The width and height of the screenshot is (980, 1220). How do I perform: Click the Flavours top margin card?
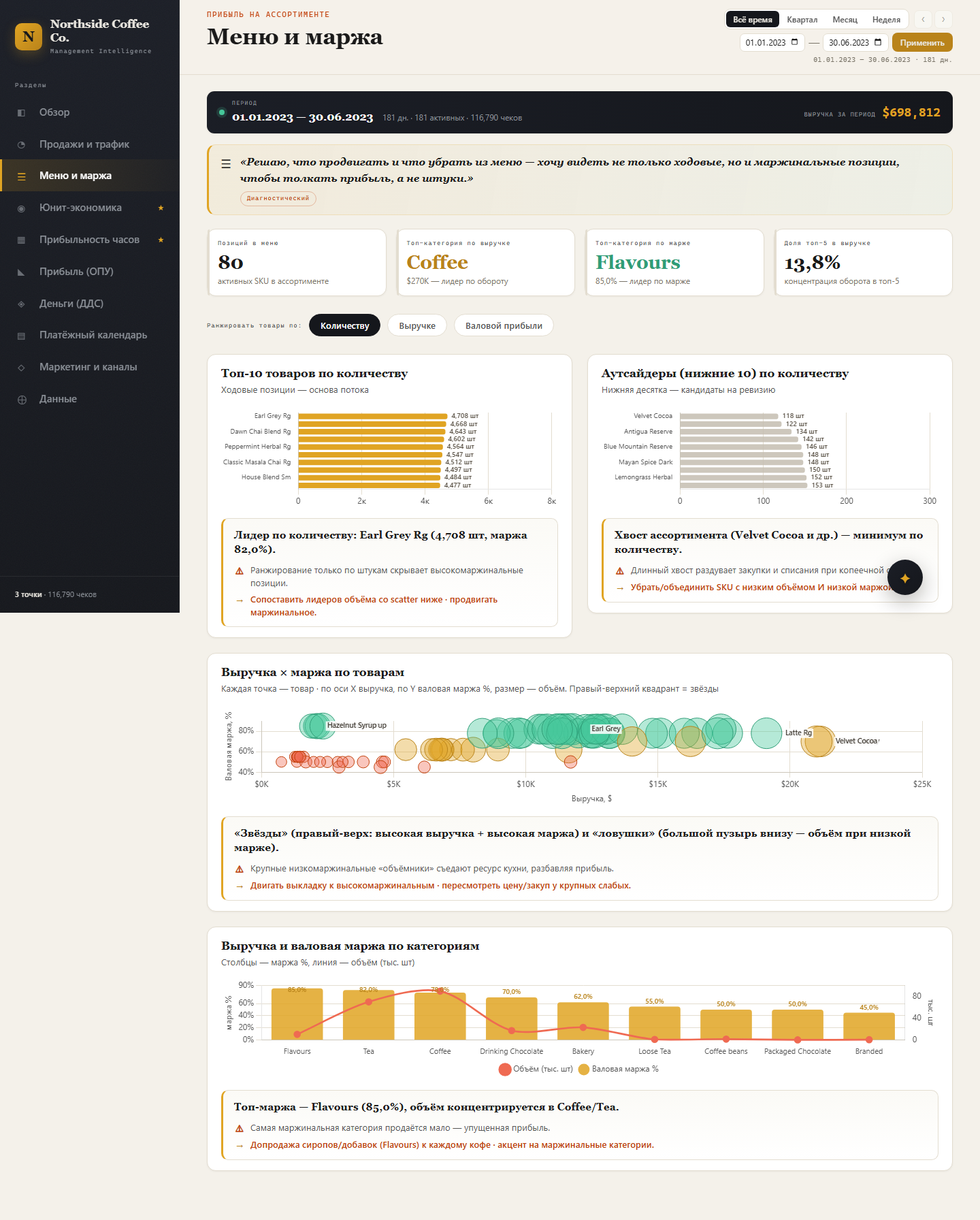pos(674,262)
